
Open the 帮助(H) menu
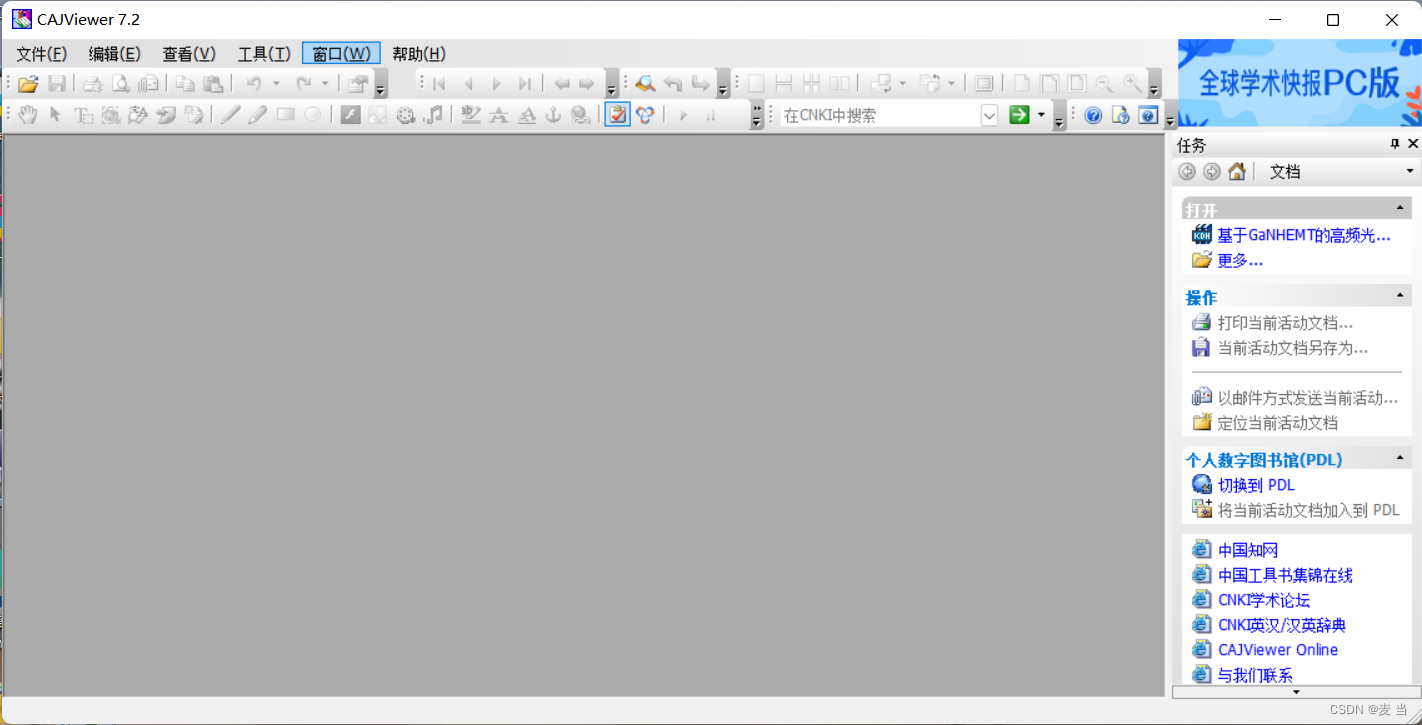[419, 53]
